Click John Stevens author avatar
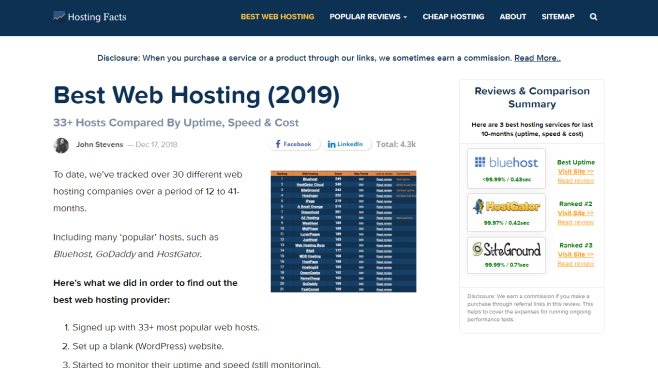 [61, 145]
